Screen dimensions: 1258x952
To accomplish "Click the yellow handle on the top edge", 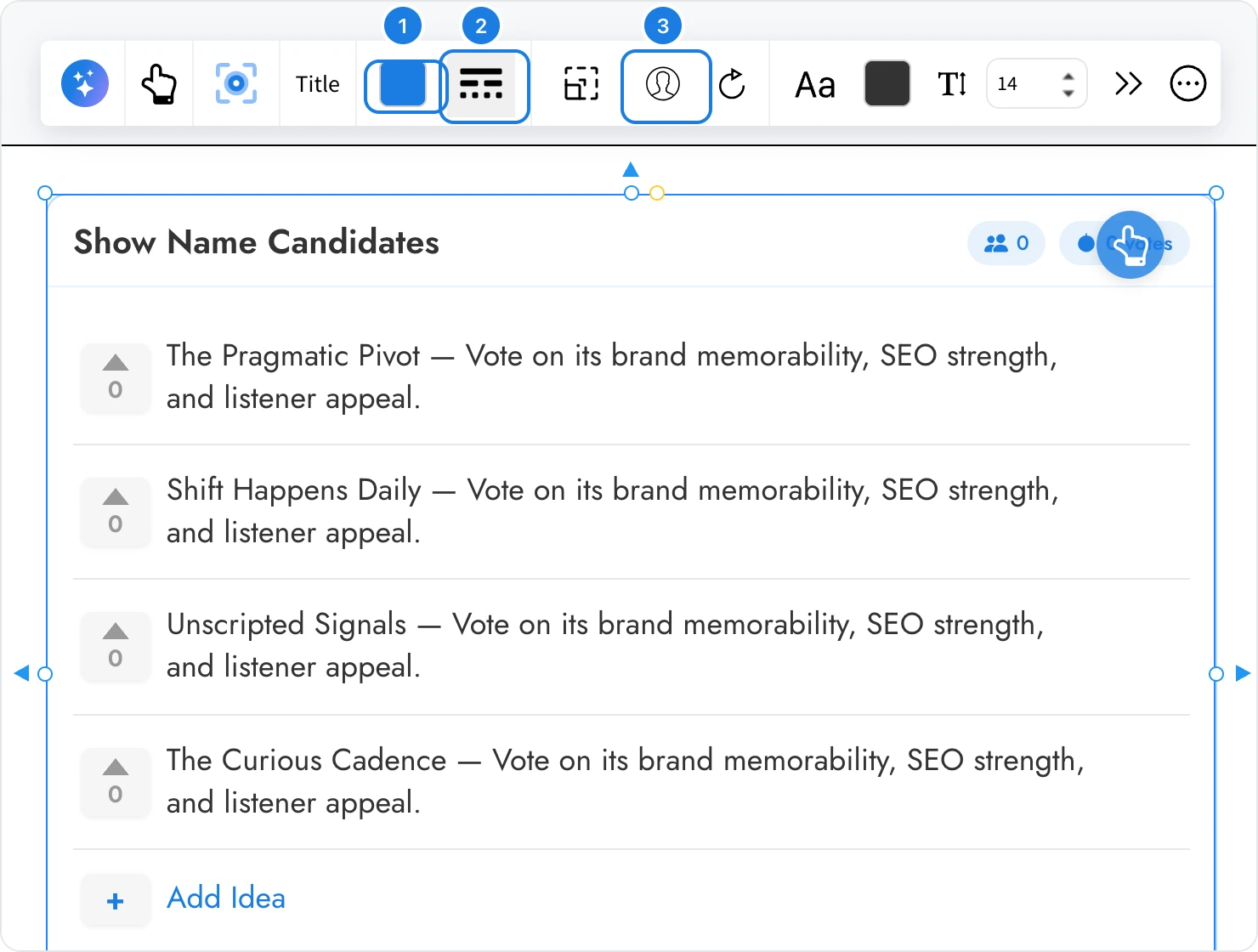I will pos(656,193).
